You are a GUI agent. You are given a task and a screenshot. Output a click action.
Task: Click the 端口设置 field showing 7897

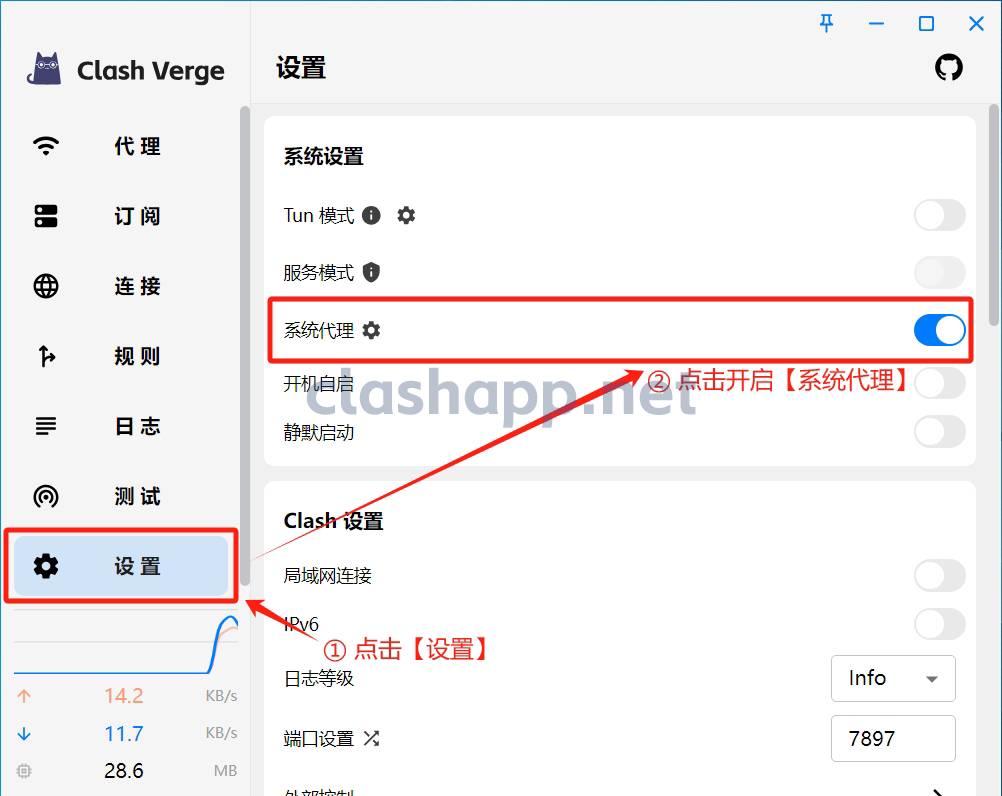click(x=893, y=739)
